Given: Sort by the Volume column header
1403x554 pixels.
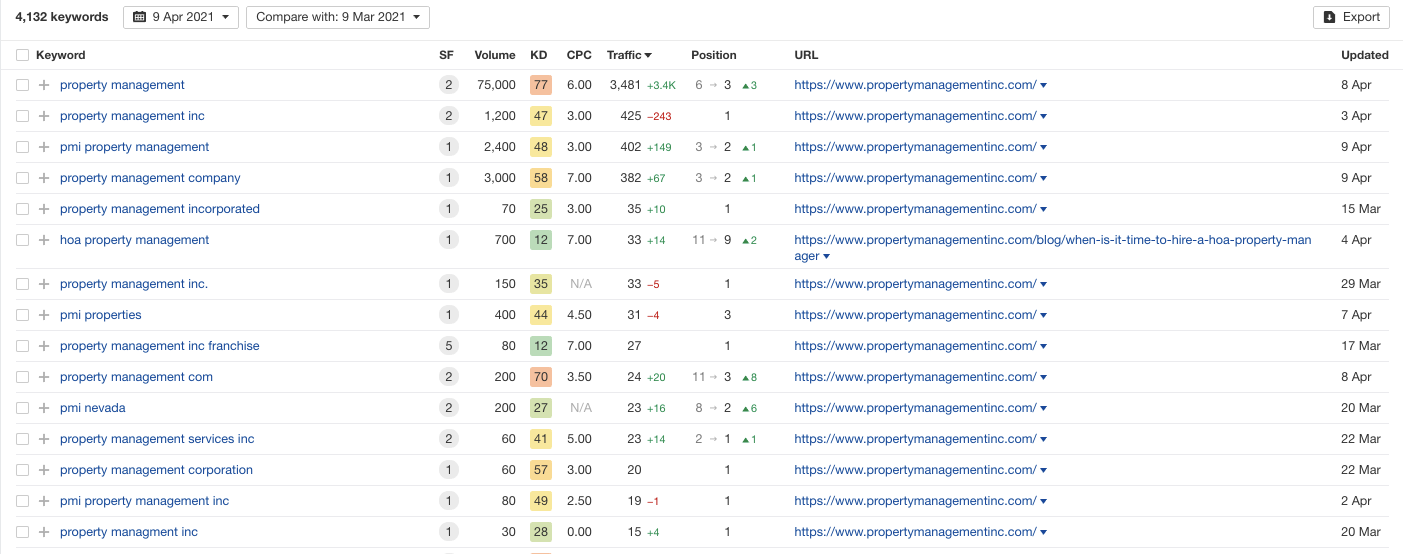Looking at the screenshot, I should [x=495, y=55].
